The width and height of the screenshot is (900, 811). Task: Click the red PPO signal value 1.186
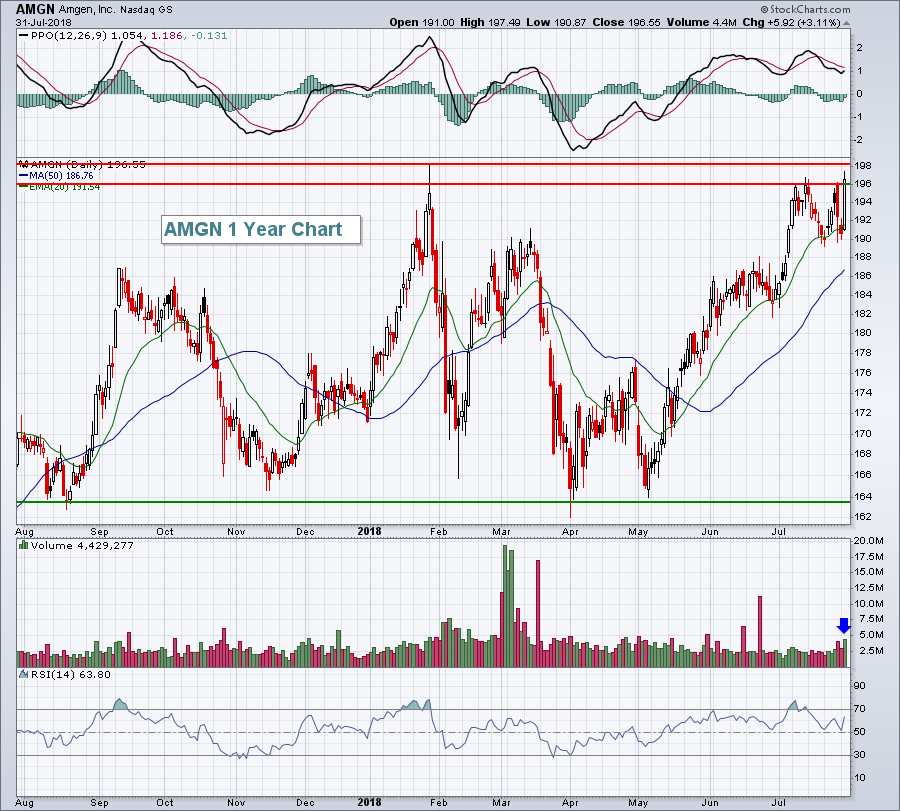[167, 36]
